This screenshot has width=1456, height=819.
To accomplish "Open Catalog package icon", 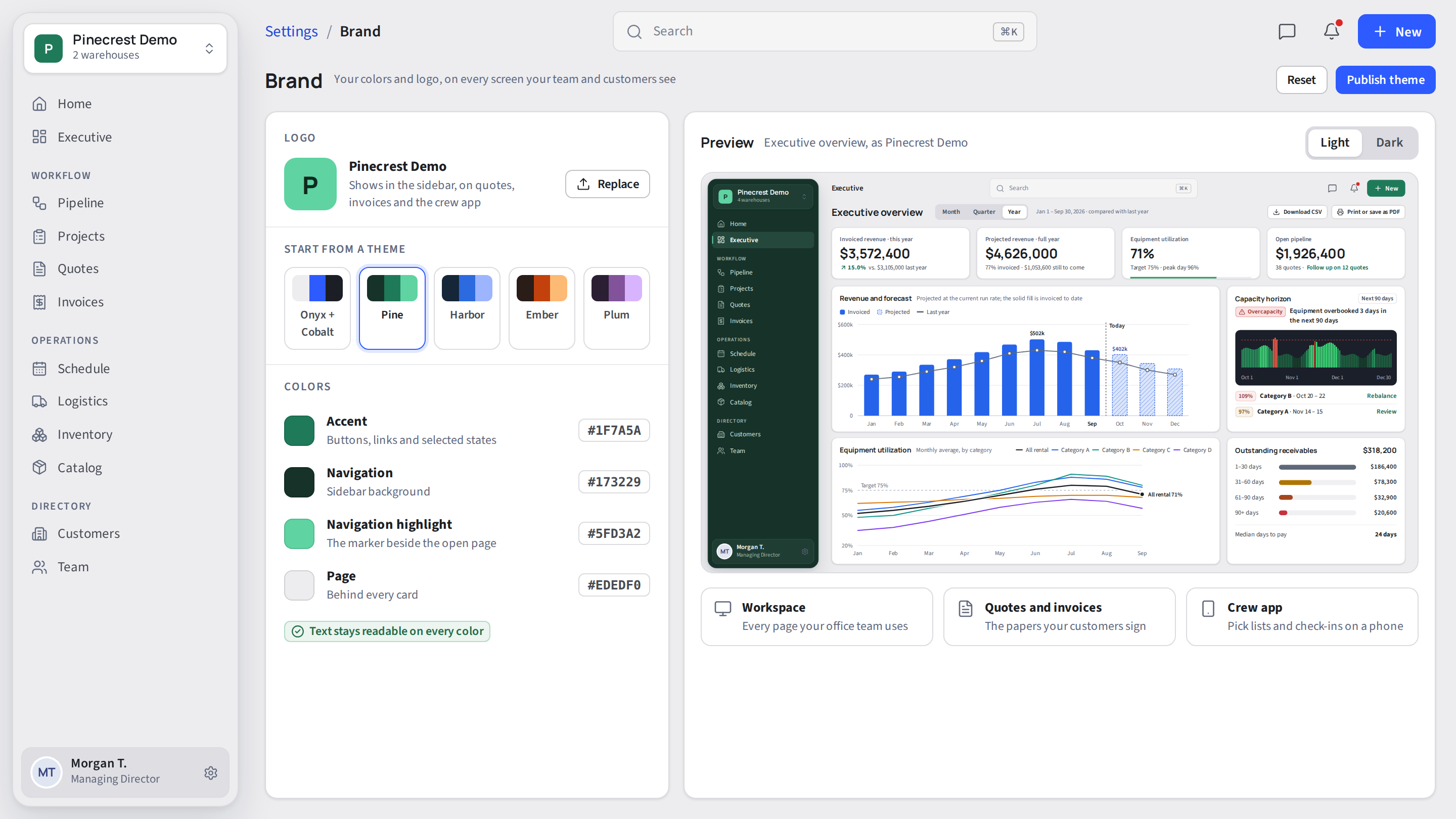I will point(39,468).
